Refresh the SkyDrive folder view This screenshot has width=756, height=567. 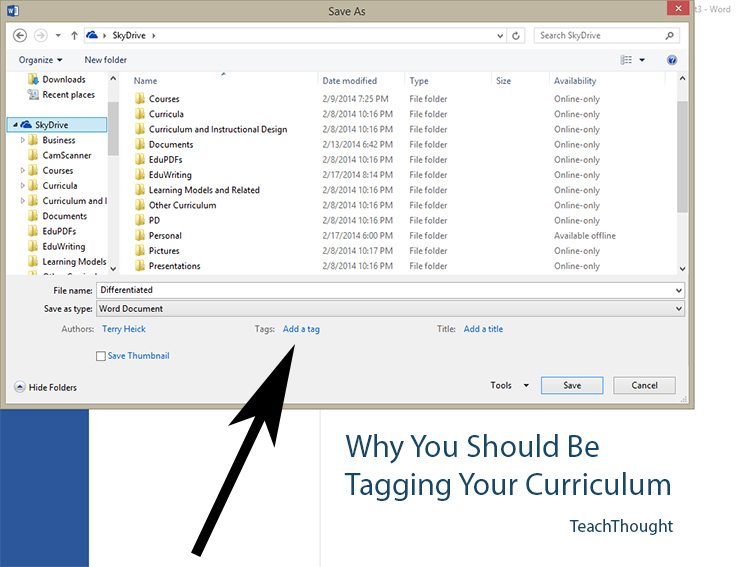point(516,35)
